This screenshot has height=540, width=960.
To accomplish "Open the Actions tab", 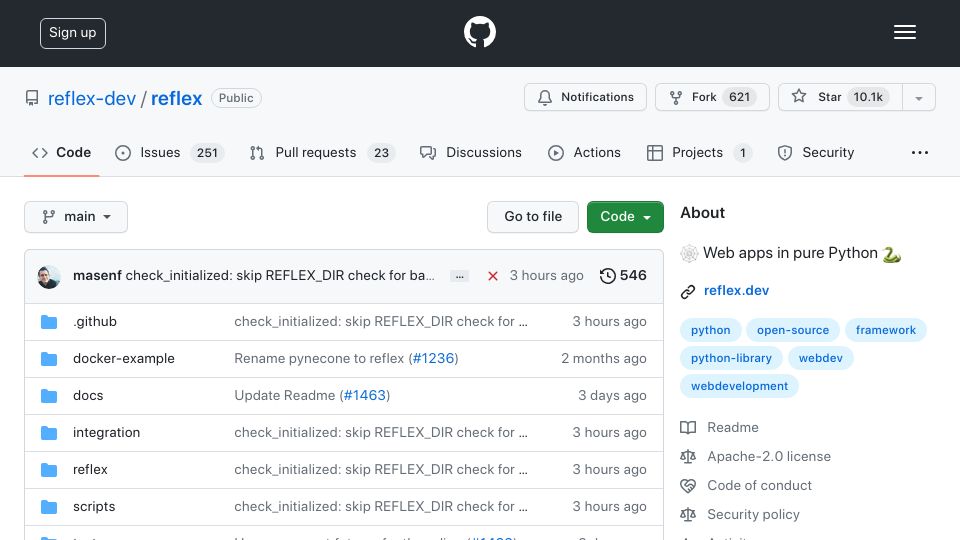I will click(584, 152).
